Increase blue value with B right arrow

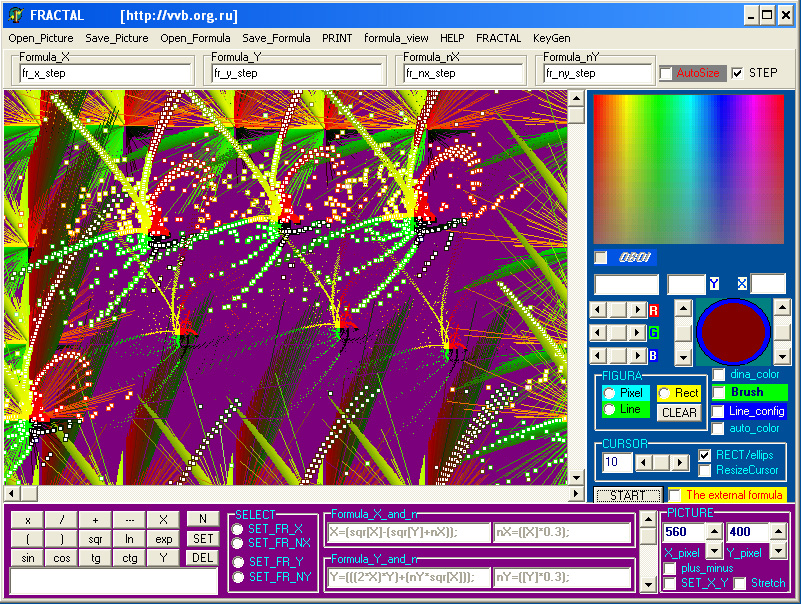pos(637,356)
